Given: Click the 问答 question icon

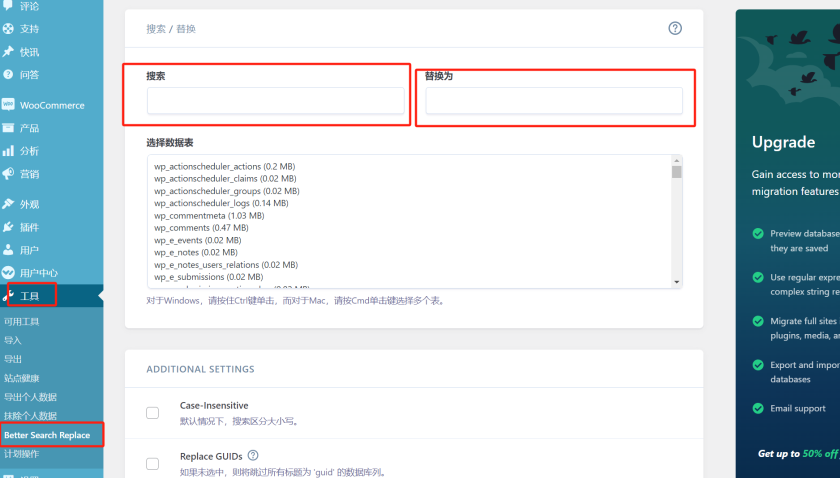Looking at the screenshot, I should tap(8, 74).
